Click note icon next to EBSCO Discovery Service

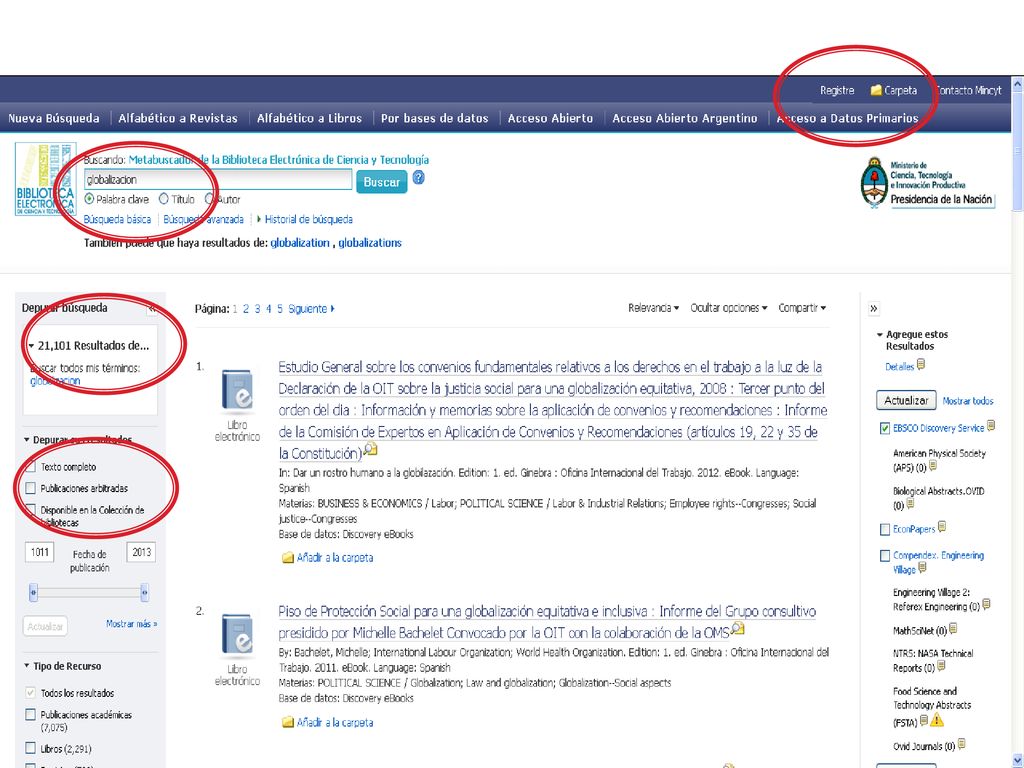click(x=991, y=426)
